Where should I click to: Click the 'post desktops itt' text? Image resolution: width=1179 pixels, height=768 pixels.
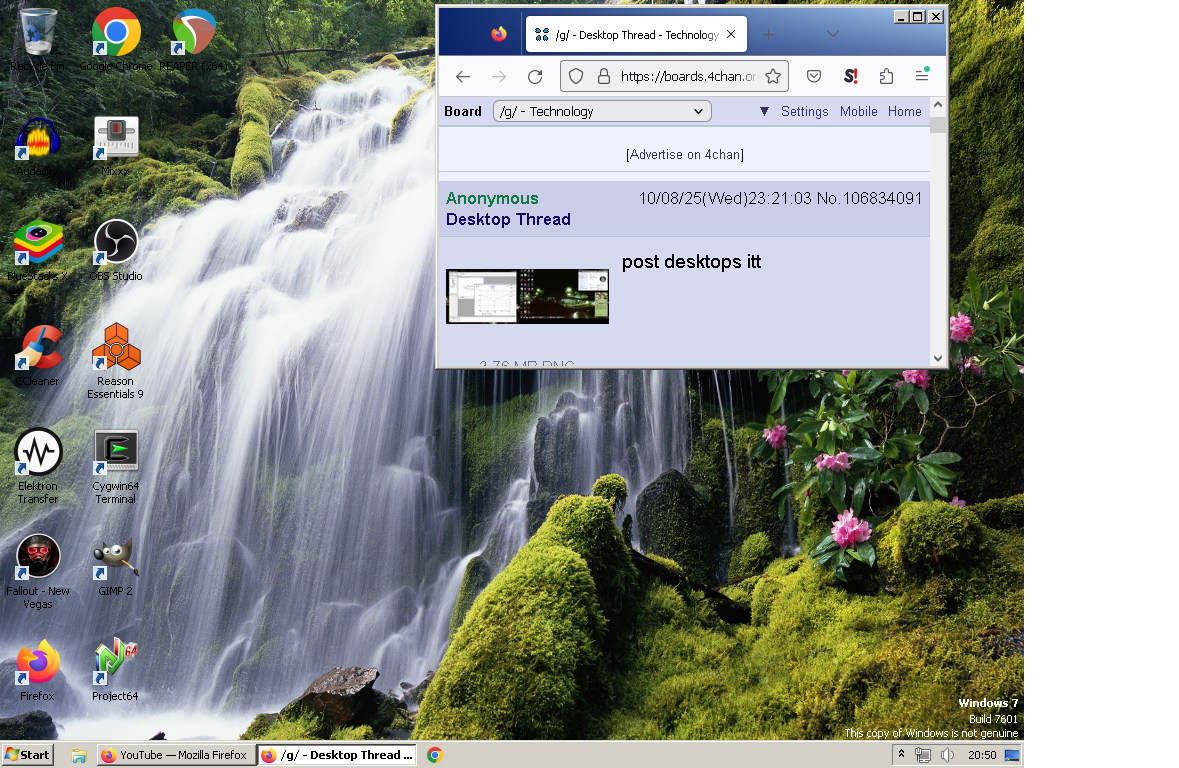(691, 262)
